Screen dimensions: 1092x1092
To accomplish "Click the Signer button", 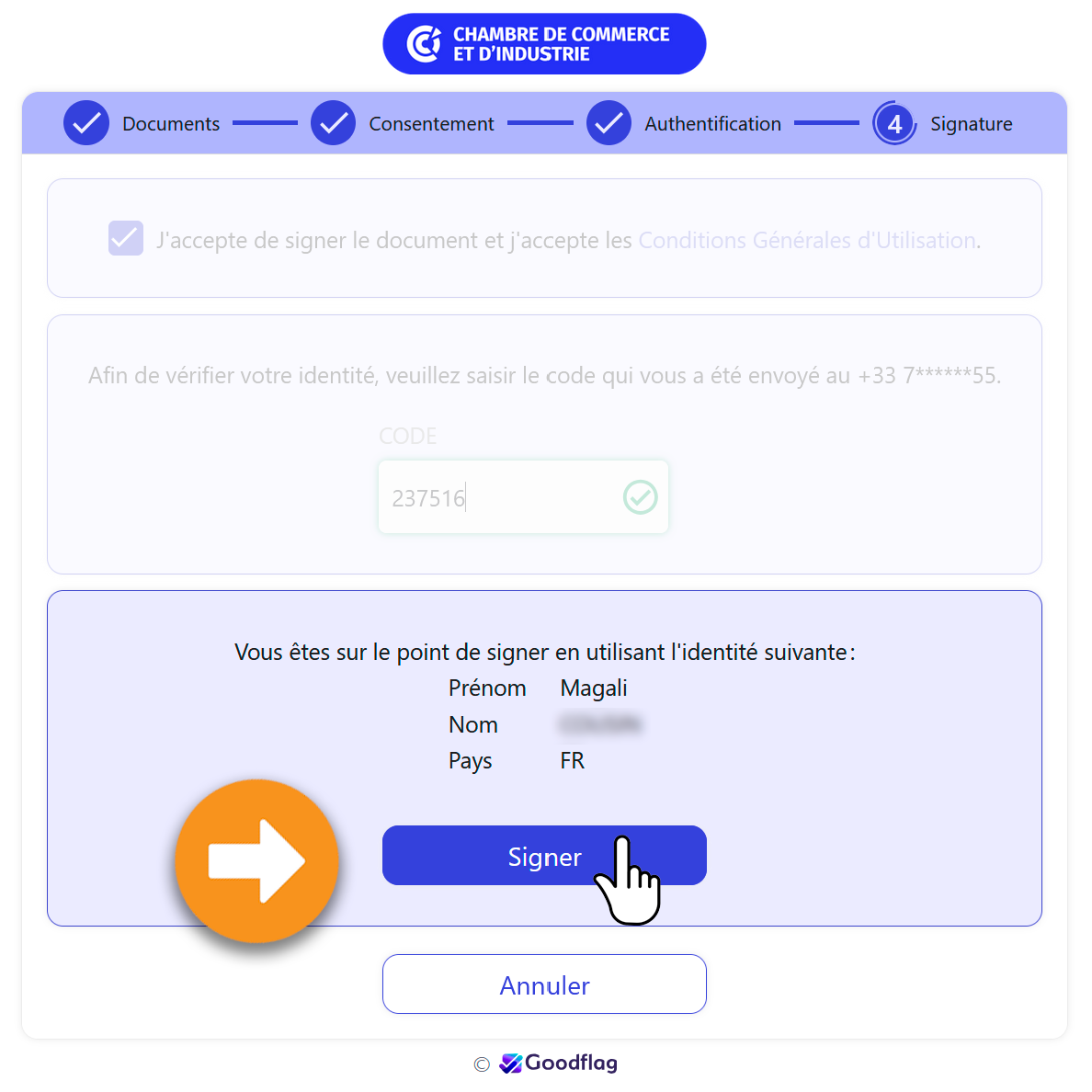I will [544, 855].
